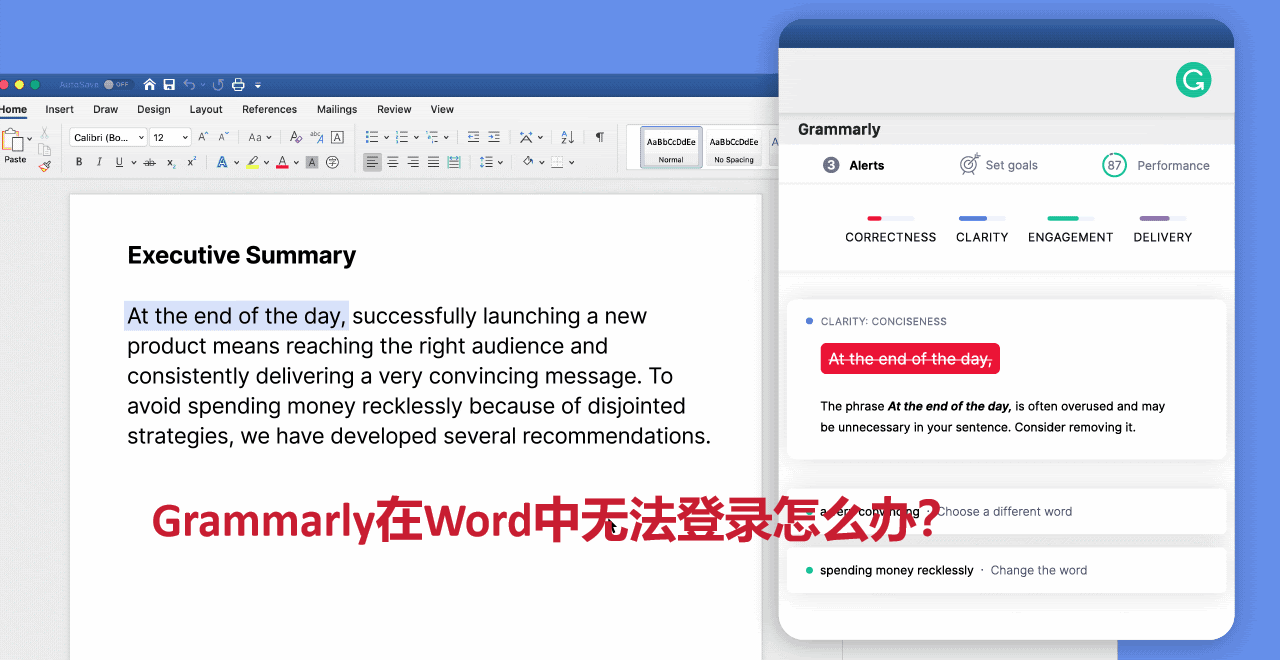Switch to the Insert ribbon tab
The height and width of the screenshot is (660, 1280).
[59, 109]
